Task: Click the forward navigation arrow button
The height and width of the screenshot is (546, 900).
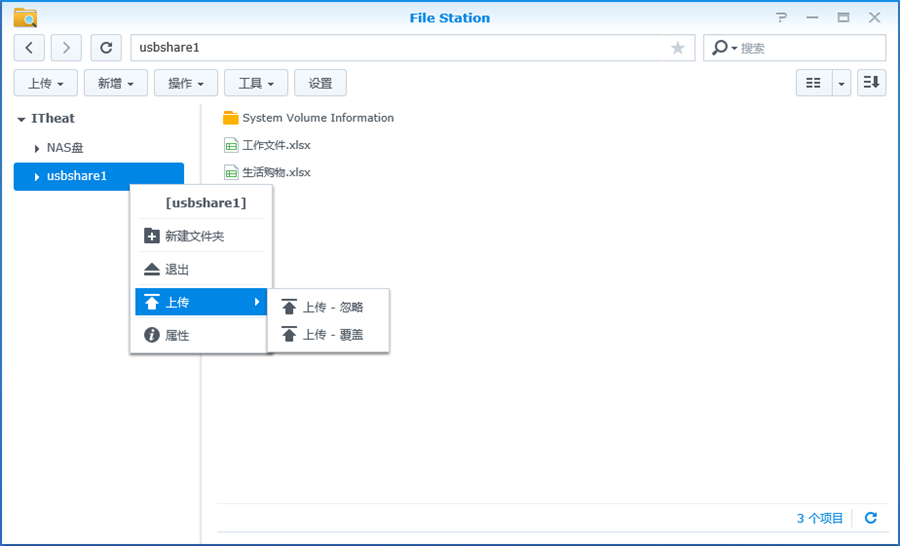Action: coord(66,48)
